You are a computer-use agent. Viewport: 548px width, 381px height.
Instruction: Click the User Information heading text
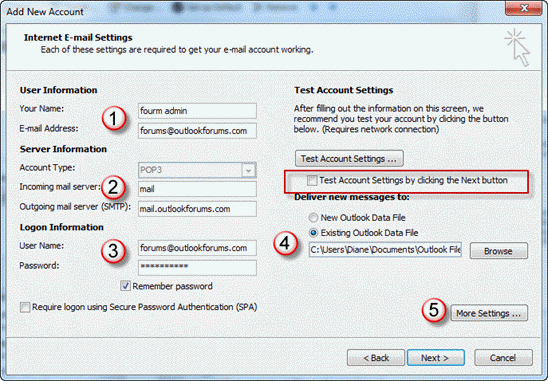coord(58,90)
